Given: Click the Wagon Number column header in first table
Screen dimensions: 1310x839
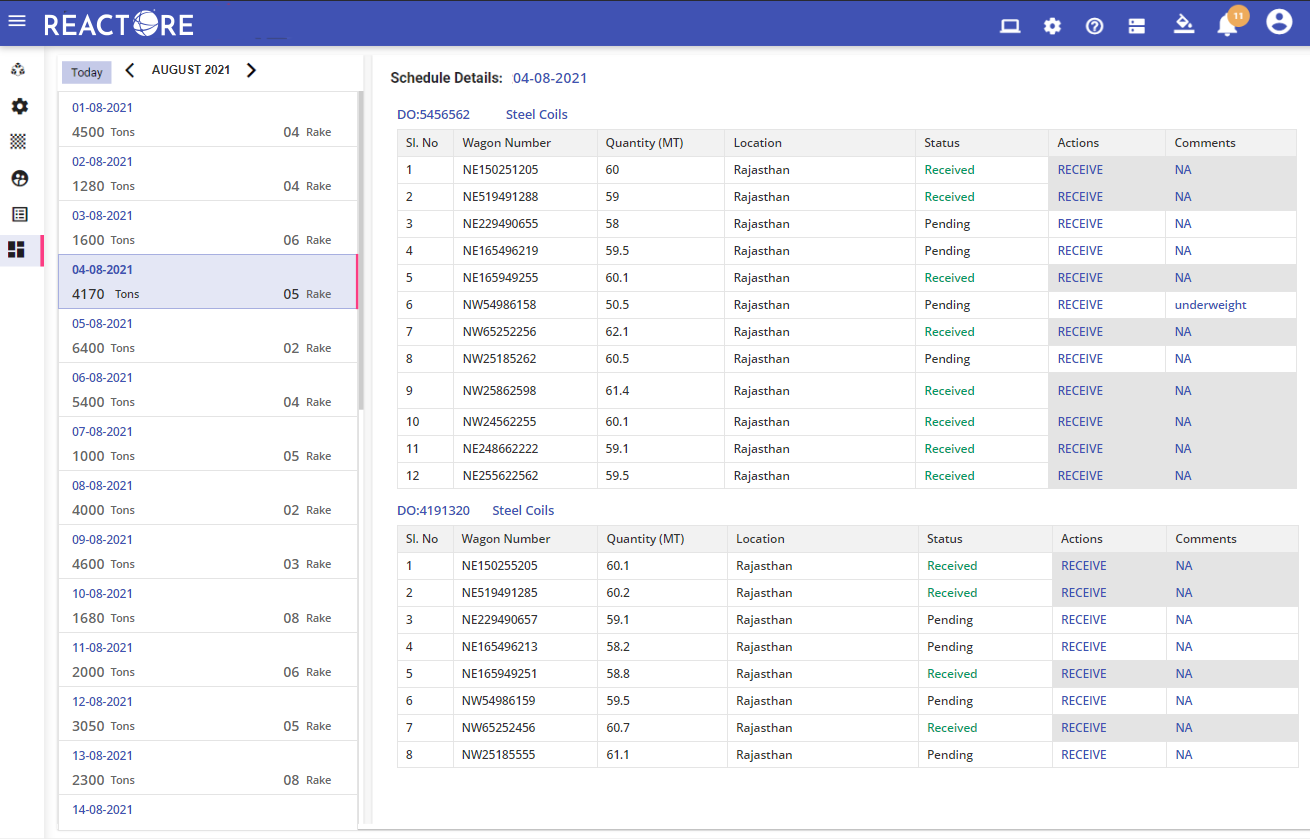Looking at the screenshot, I should 506,143.
